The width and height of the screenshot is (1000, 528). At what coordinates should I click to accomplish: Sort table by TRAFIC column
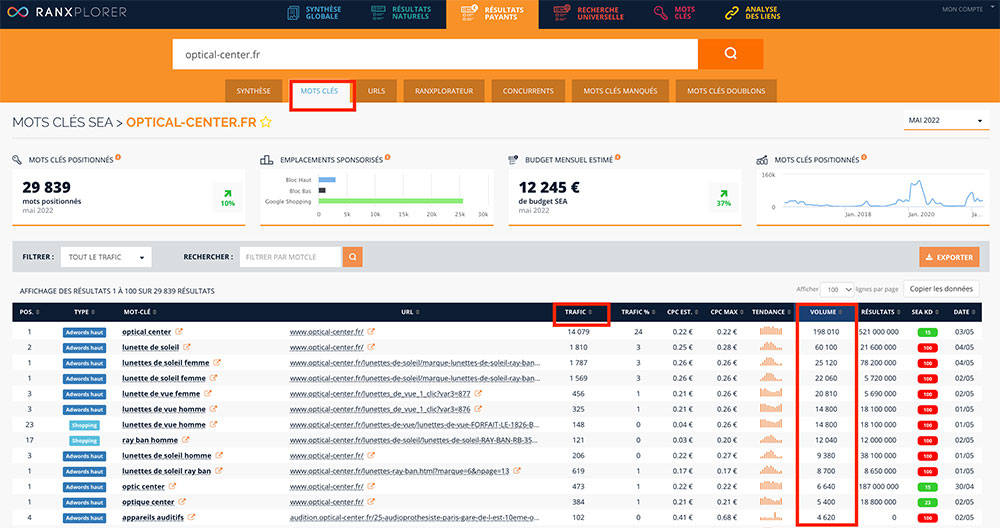(578, 312)
